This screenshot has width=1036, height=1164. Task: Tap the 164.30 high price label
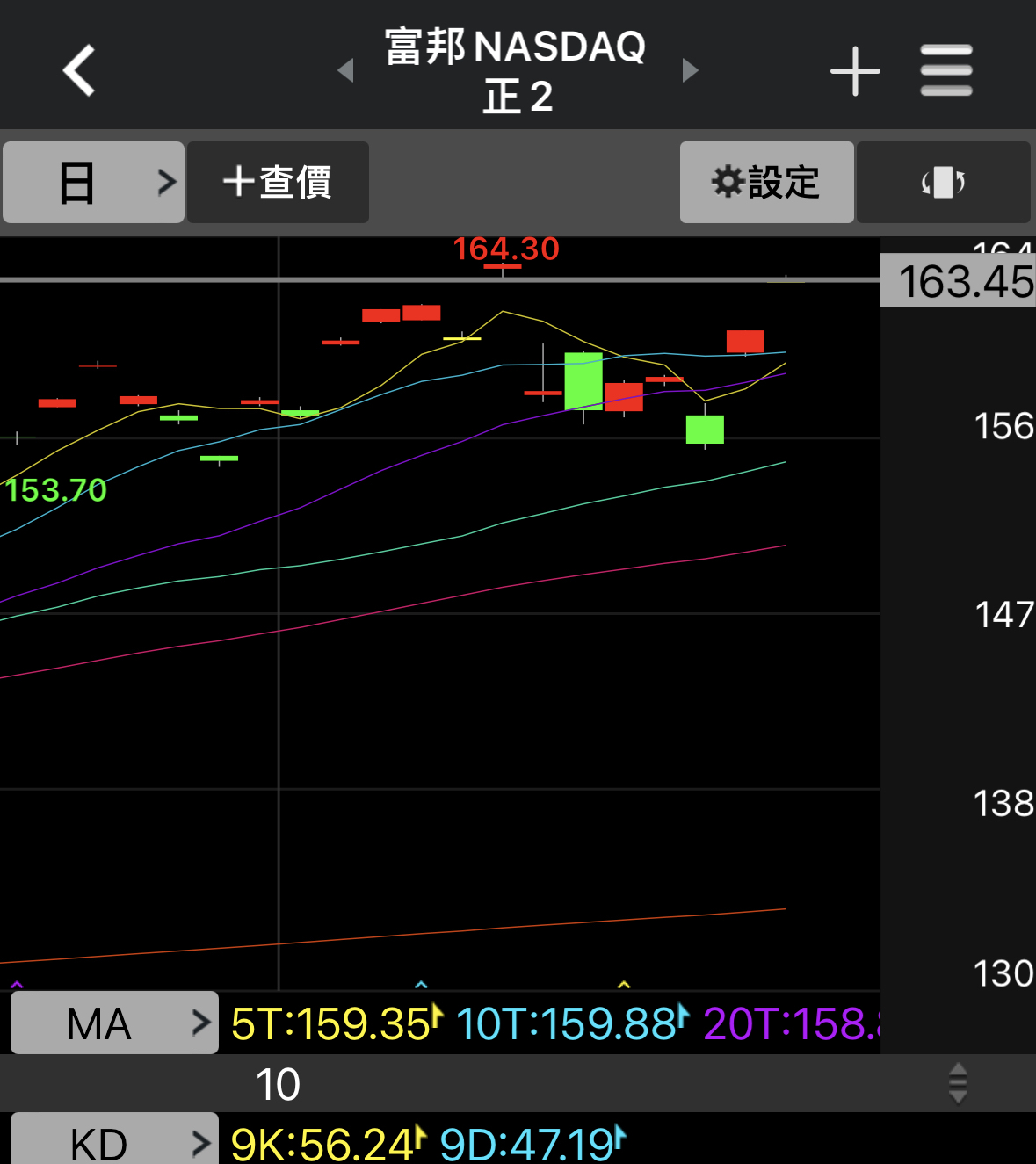pos(506,249)
